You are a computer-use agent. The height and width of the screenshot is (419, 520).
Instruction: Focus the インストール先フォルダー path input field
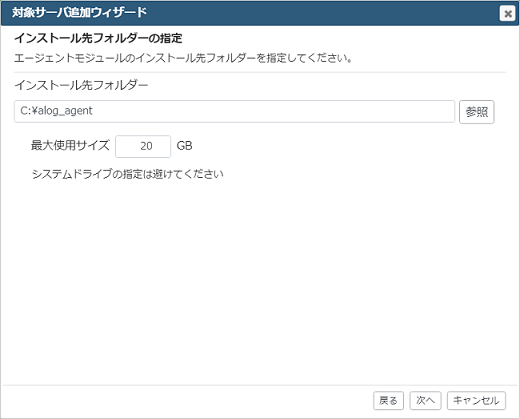point(234,111)
